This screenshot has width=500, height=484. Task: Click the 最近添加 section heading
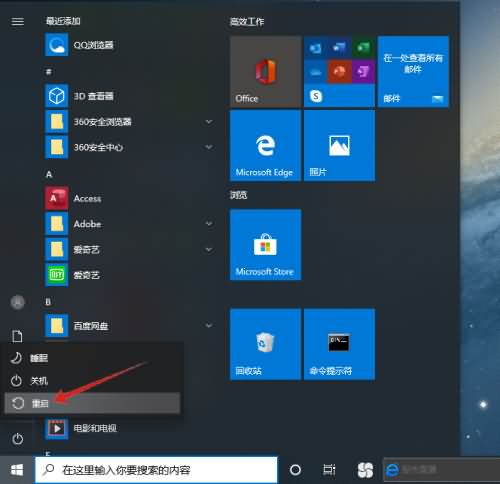63,21
